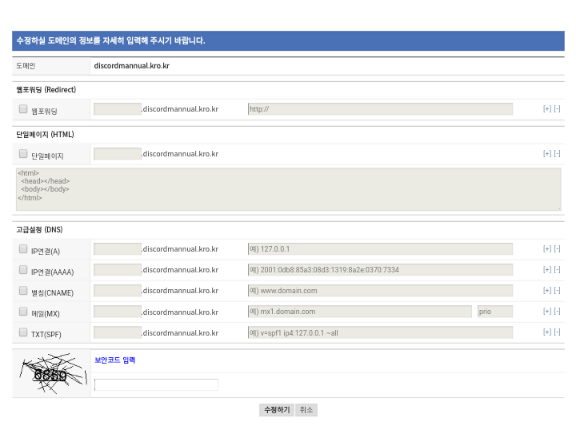The height and width of the screenshot is (425, 576).
Task: Submit with the 수정하기 button
Action: (x=277, y=410)
